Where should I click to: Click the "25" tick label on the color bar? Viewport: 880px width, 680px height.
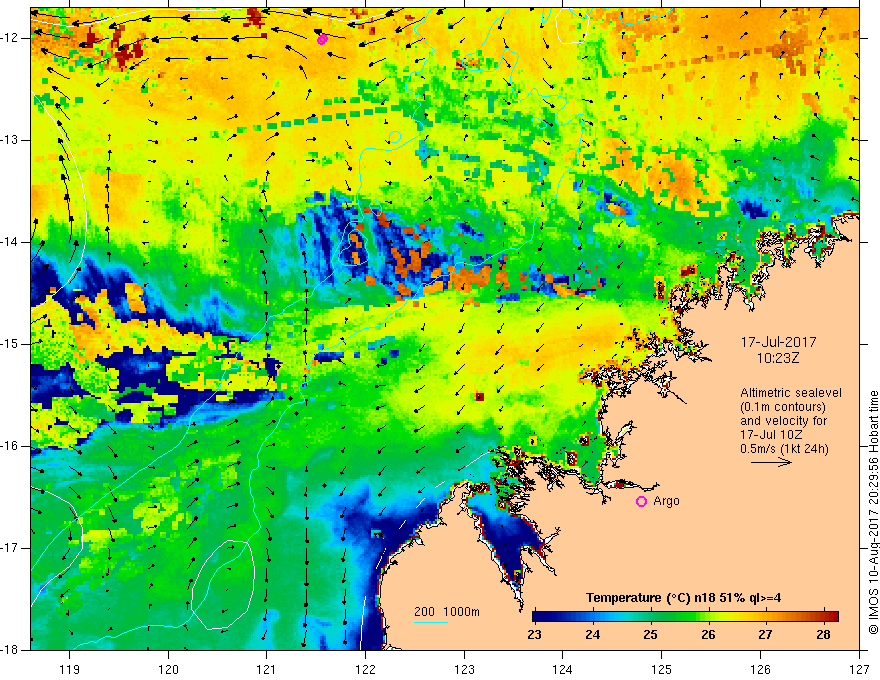click(650, 635)
